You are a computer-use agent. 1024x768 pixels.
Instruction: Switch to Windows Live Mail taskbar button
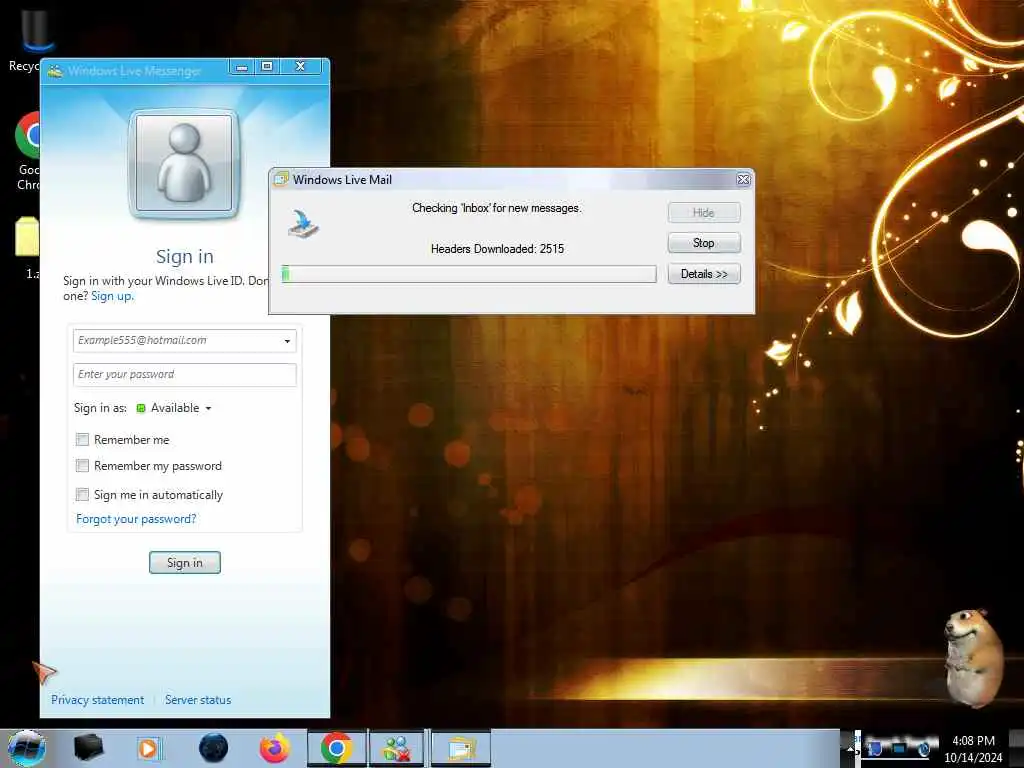pos(461,748)
